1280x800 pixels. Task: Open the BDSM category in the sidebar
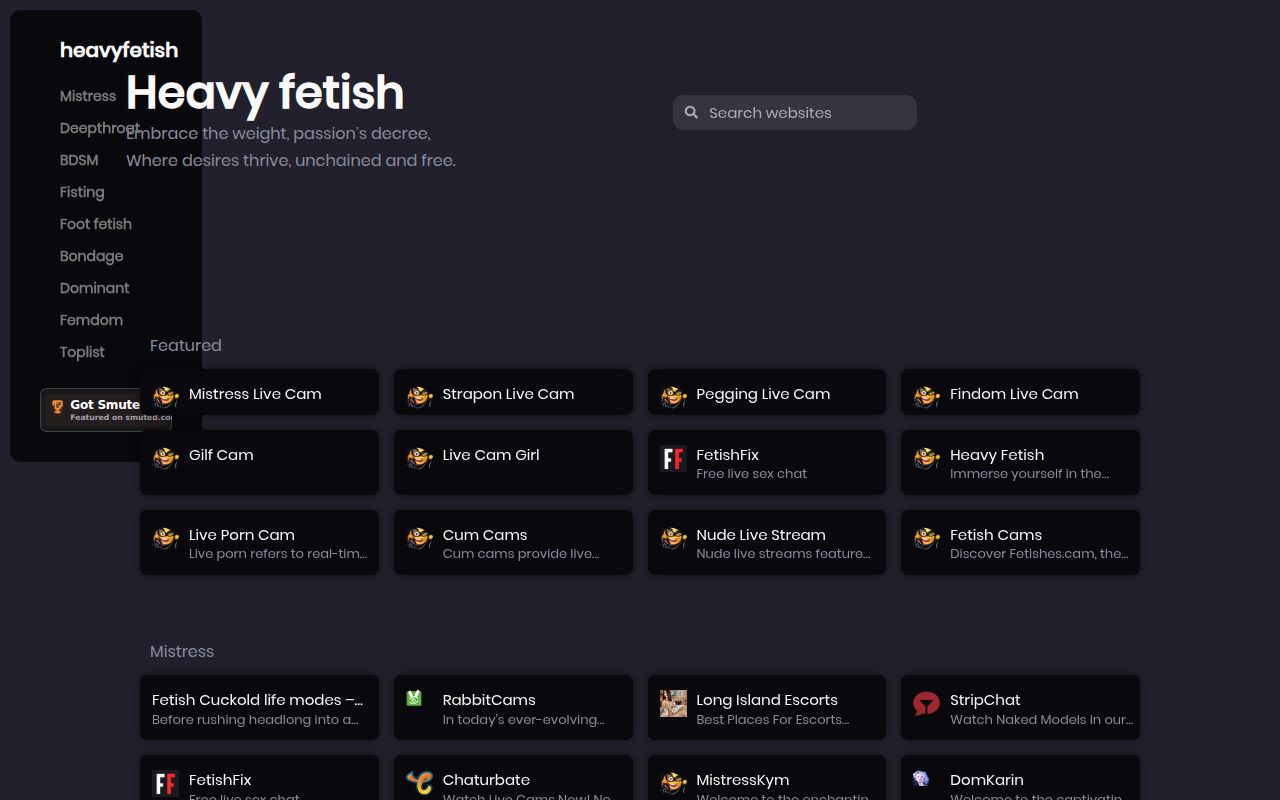pos(79,160)
